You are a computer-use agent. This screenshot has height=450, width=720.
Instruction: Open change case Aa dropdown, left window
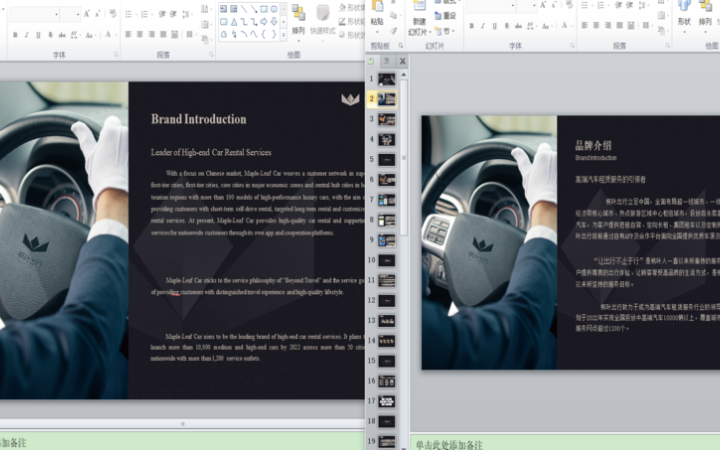(90, 35)
